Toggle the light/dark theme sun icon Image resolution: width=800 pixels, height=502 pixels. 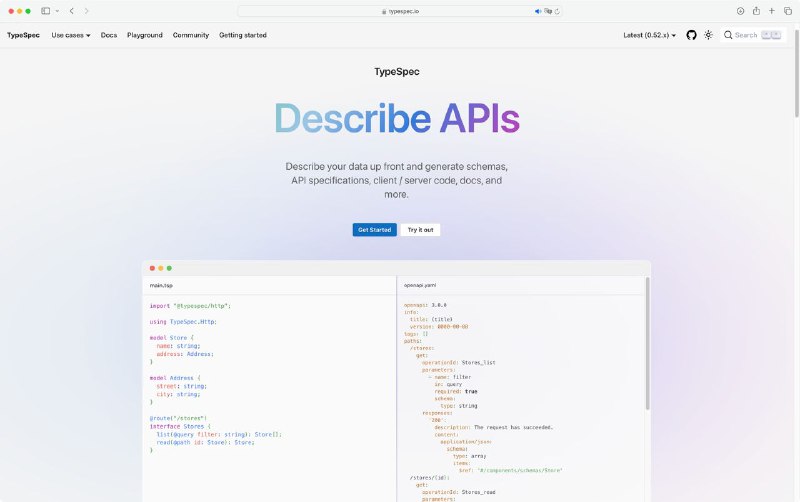click(708, 35)
